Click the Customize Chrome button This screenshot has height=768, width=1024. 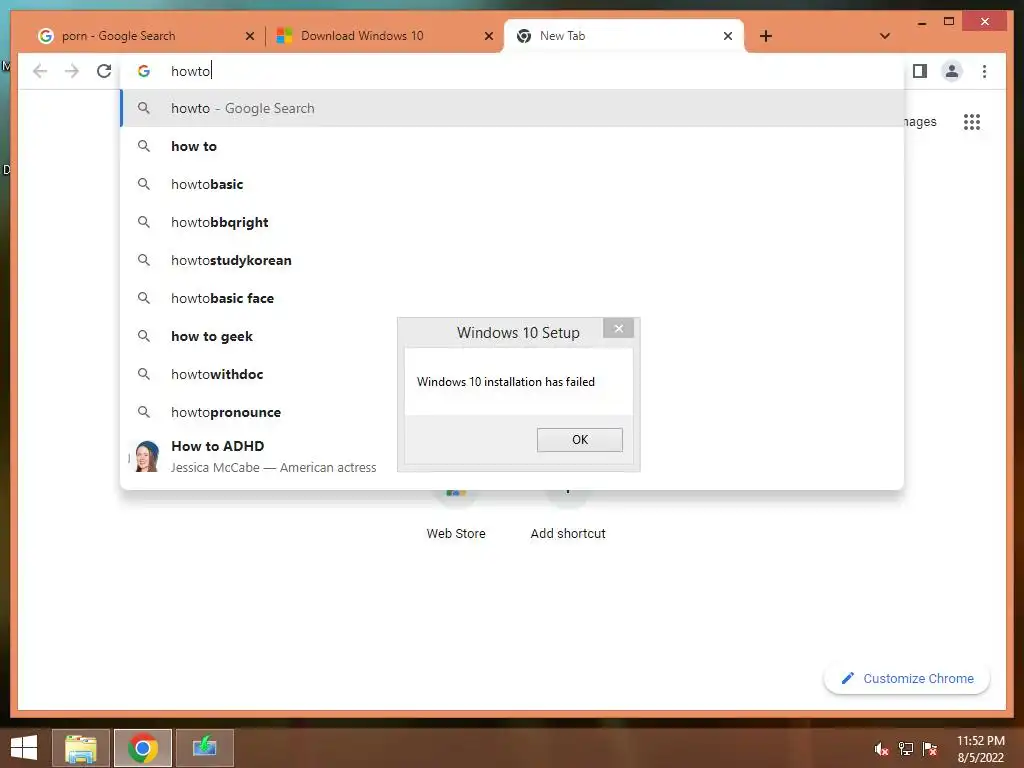[906, 679]
